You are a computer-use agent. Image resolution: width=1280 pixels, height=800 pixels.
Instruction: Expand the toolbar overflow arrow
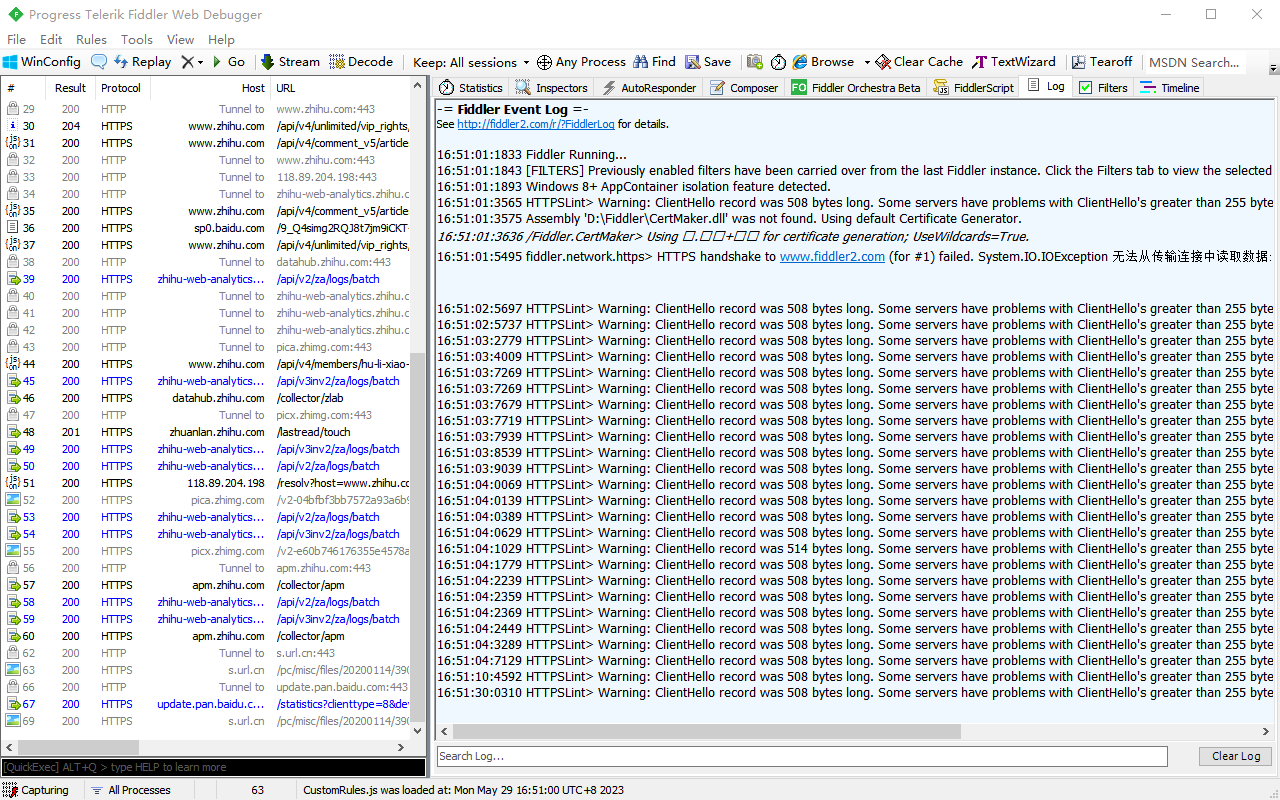click(1273, 68)
